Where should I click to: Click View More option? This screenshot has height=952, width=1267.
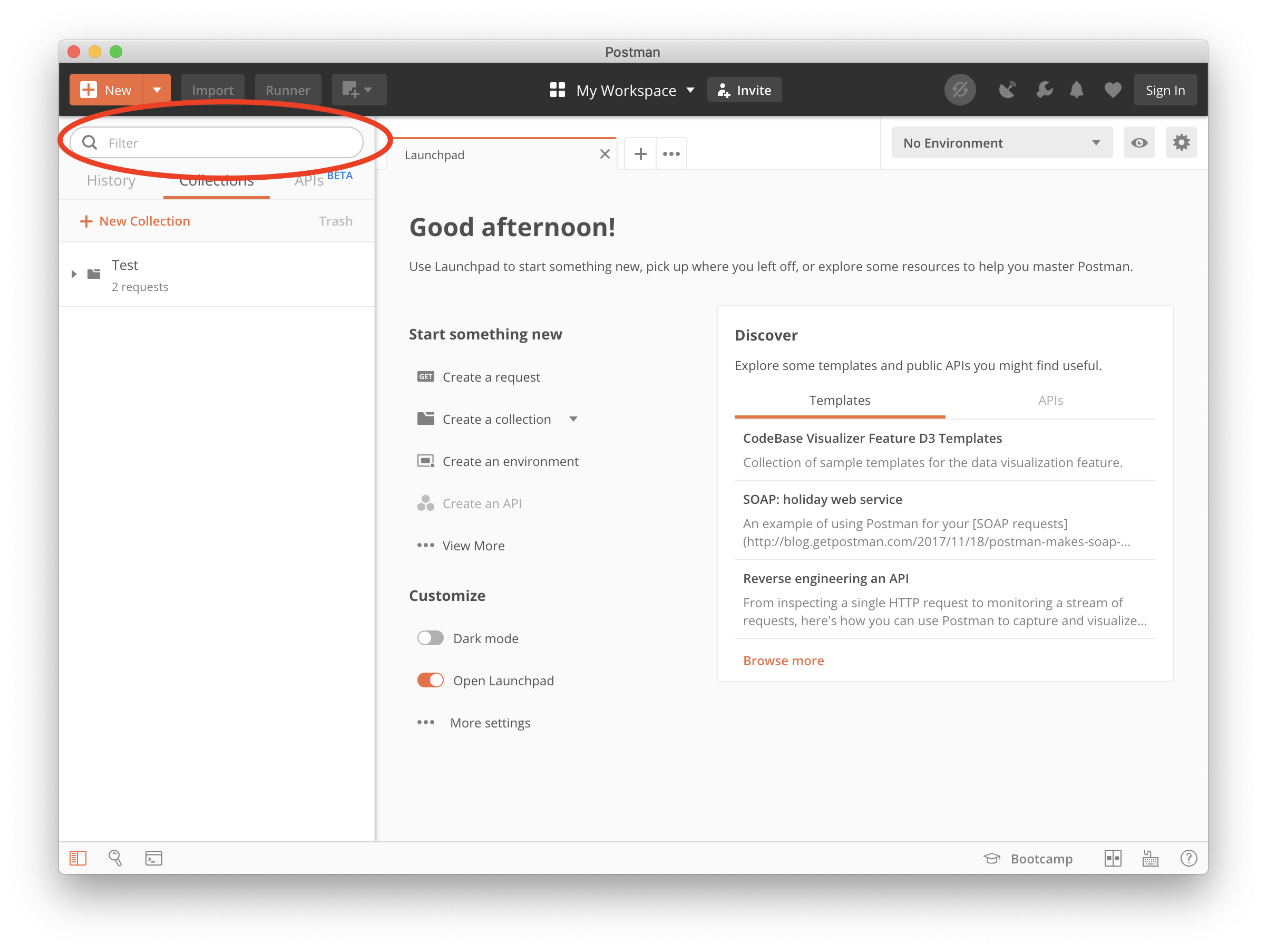(461, 545)
